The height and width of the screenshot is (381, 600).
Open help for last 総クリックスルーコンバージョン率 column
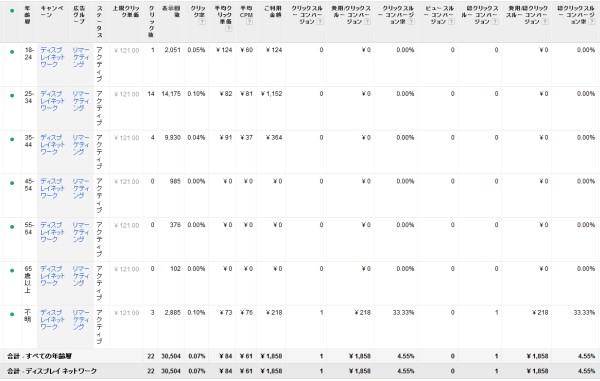[592, 22]
